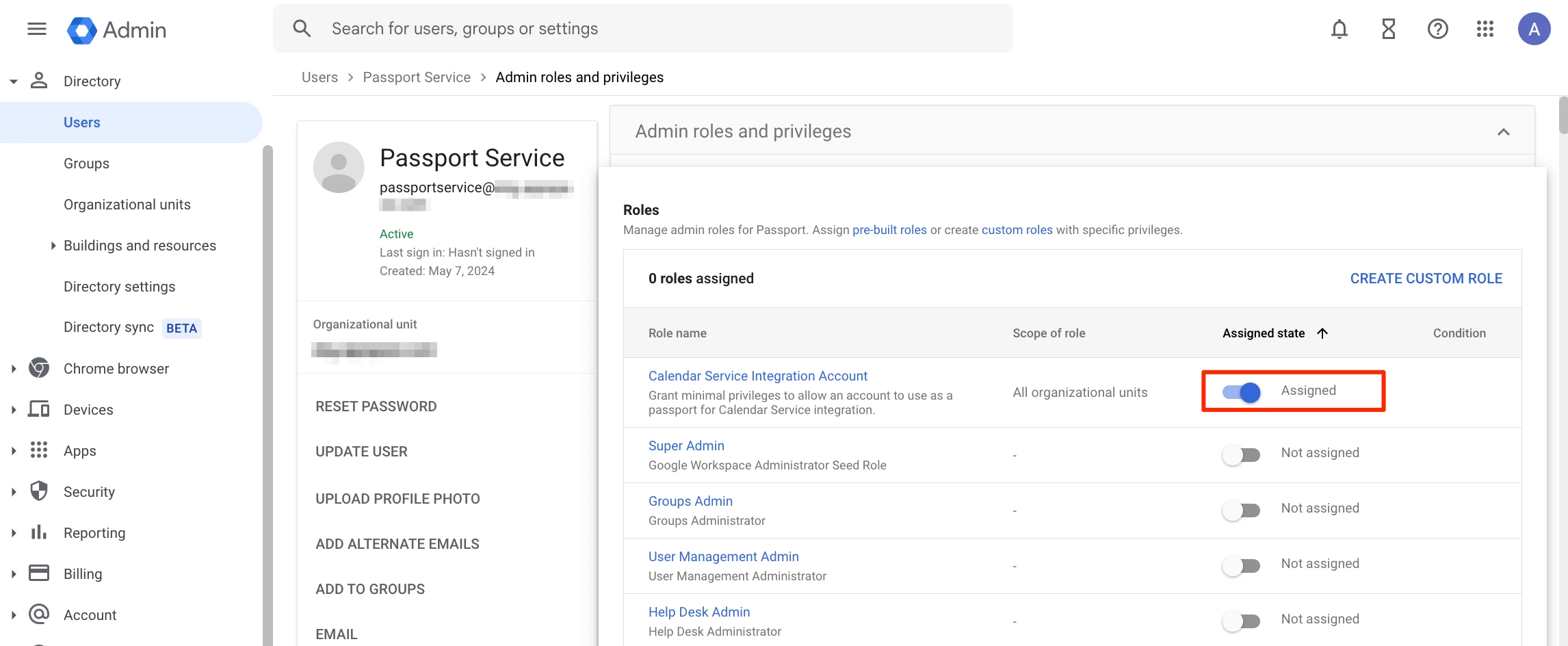This screenshot has height=646, width=1568.
Task: Expand Buildings and resources submenu
Action: (53, 246)
